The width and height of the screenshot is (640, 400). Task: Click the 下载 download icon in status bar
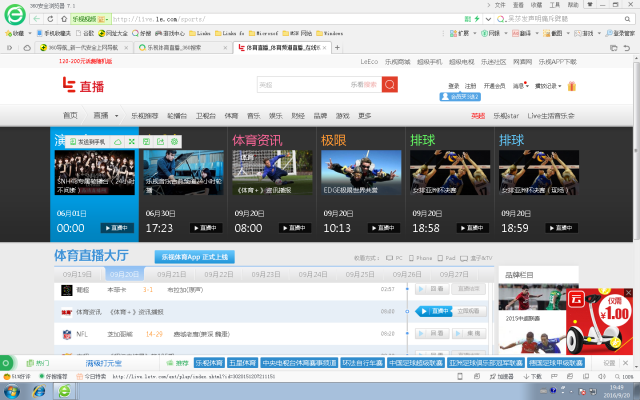click(x=533, y=376)
